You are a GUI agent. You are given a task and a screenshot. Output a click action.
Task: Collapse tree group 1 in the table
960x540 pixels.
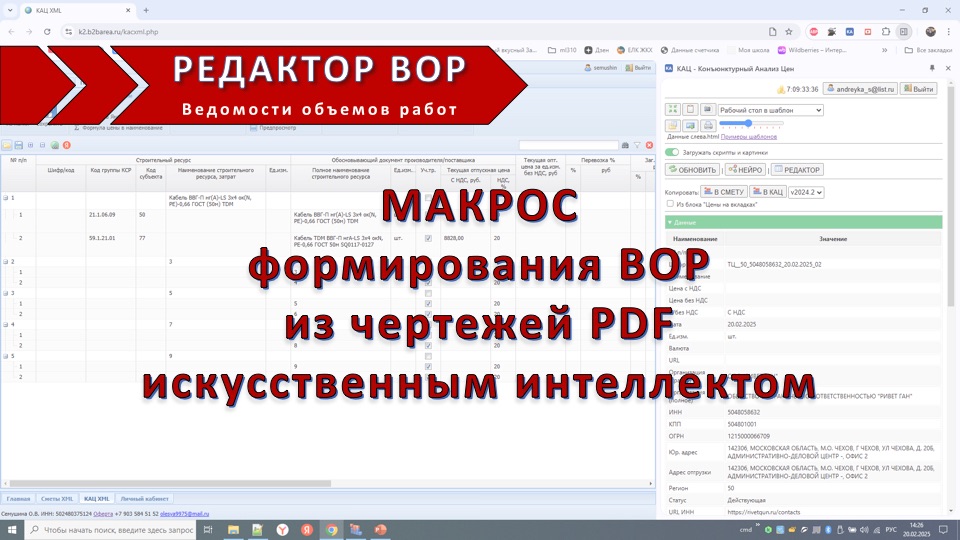point(6,198)
